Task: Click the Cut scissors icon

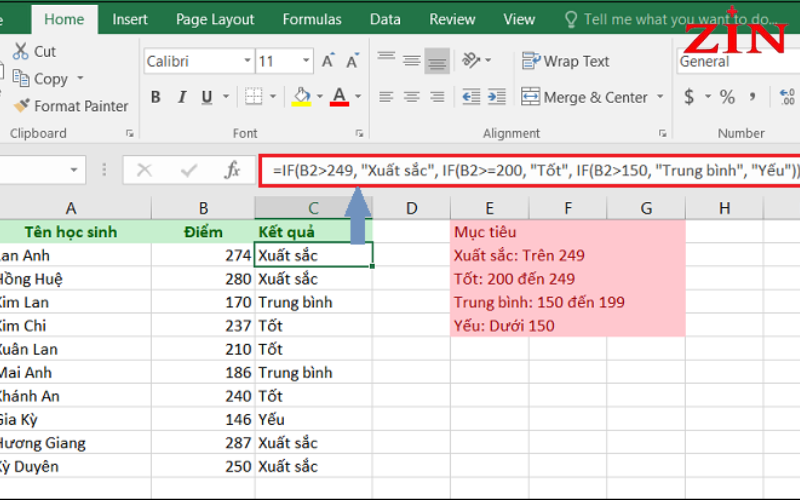Action: 20,51
